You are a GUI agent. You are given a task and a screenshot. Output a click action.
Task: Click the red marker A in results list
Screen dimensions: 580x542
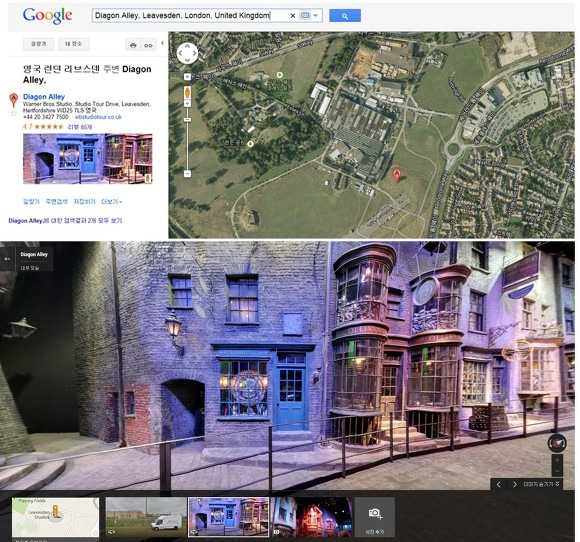click(x=13, y=100)
